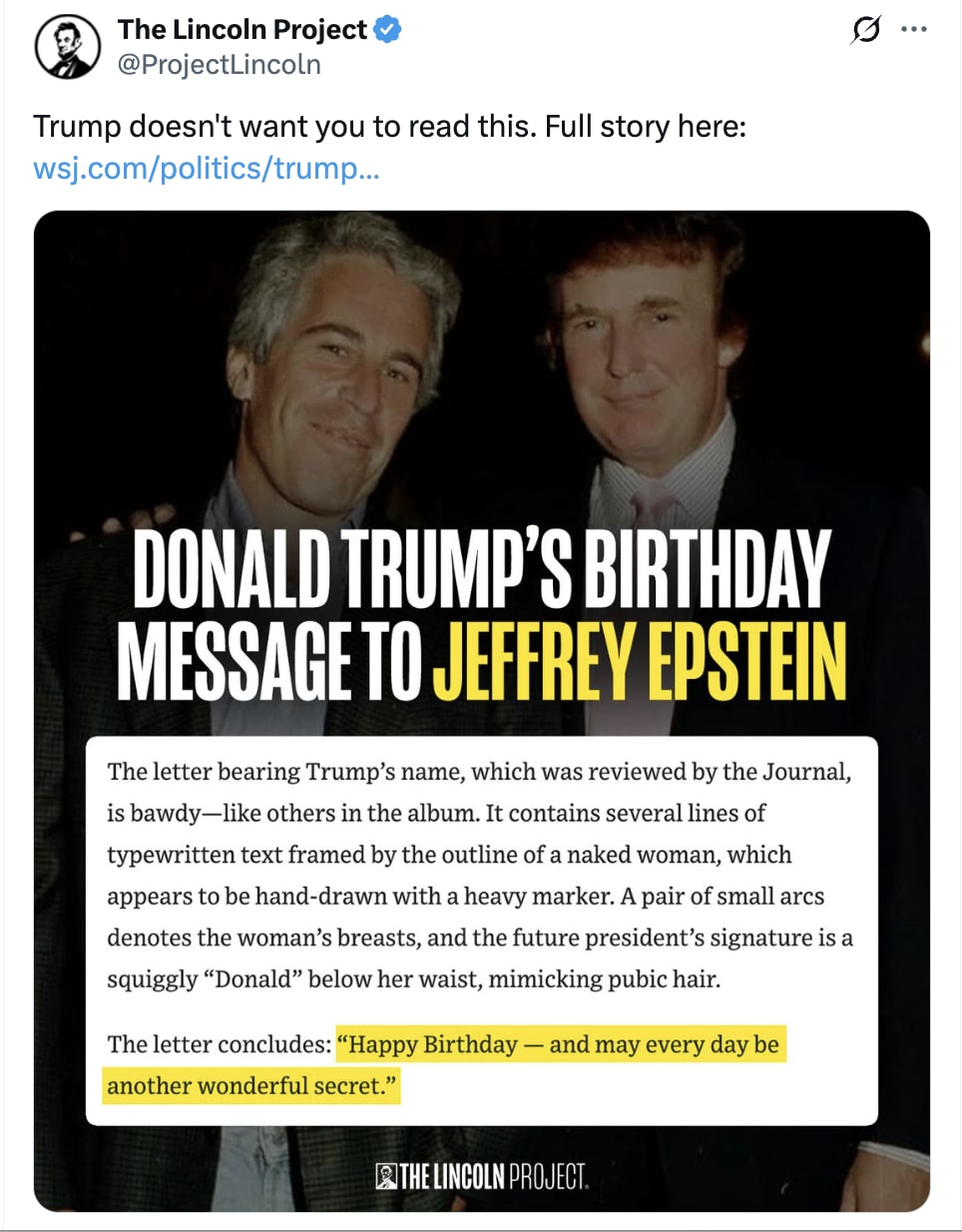This screenshot has height=1232, width=962.
Task: Click the small Lincoln logo icon in watermark
Action: click(386, 1176)
